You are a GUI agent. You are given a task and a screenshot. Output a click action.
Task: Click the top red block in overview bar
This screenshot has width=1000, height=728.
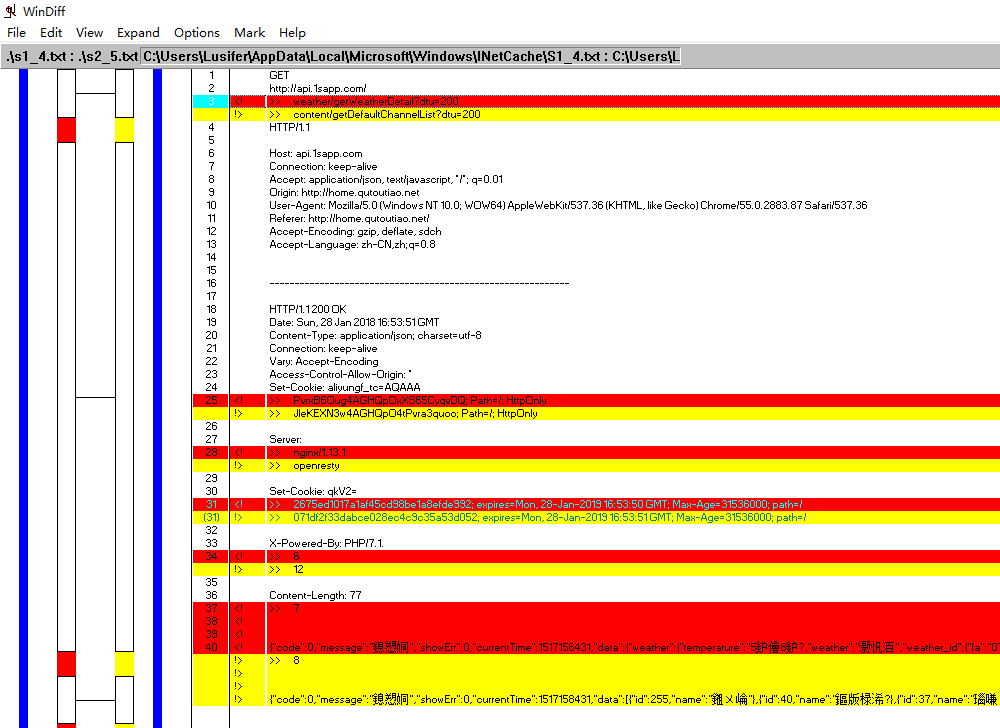[x=67, y=130]
